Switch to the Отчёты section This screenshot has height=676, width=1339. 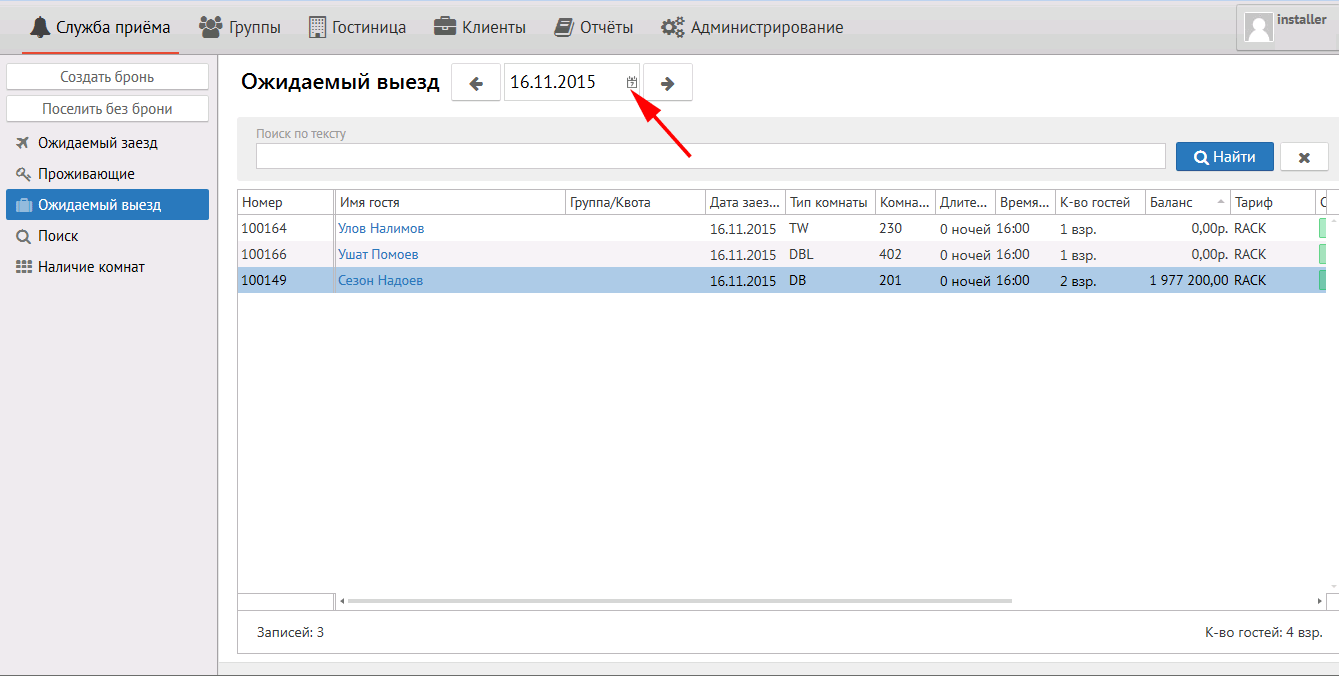(x=594, y=27)
